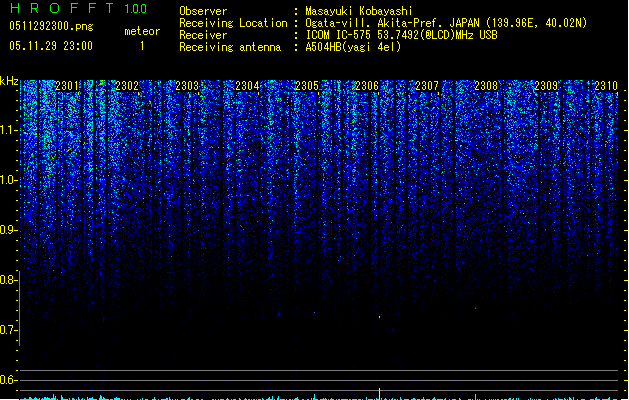Image resolution: width=629 pixels, height=400 pixels.
Task: Click the 0.9 kHz axis label
Action: point(9,230)
